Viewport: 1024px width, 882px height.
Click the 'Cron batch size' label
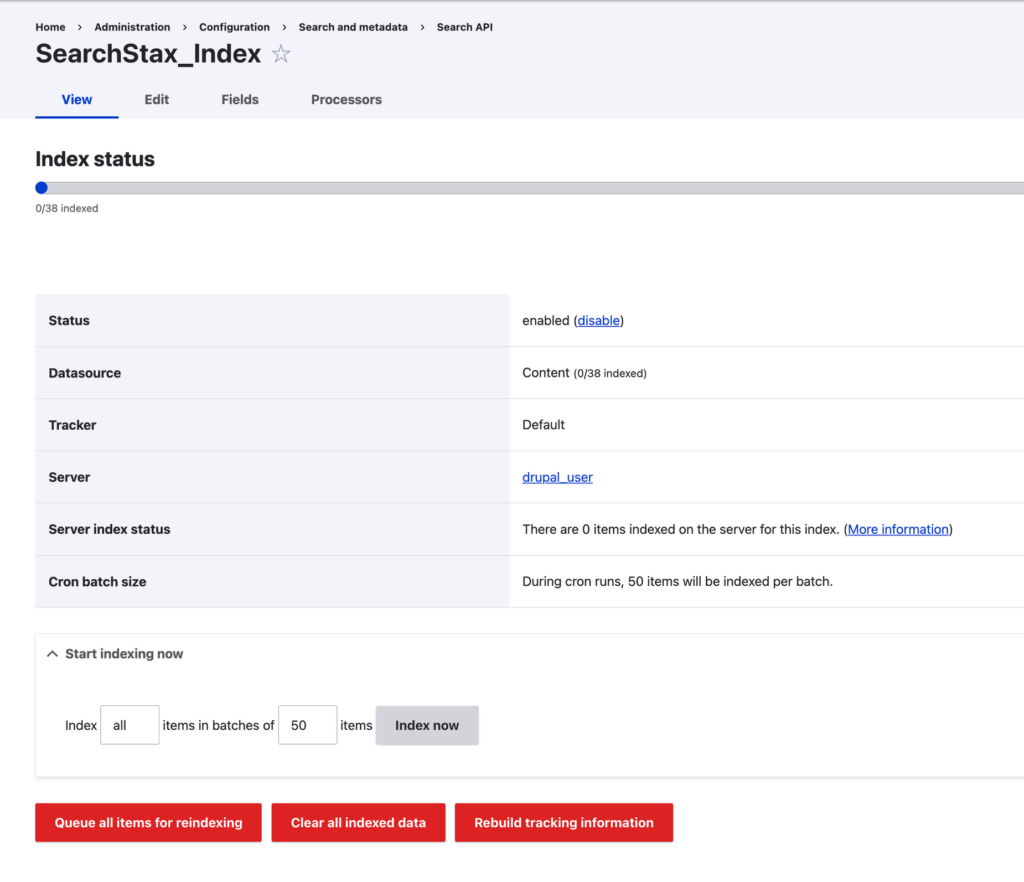pos(97,582)
